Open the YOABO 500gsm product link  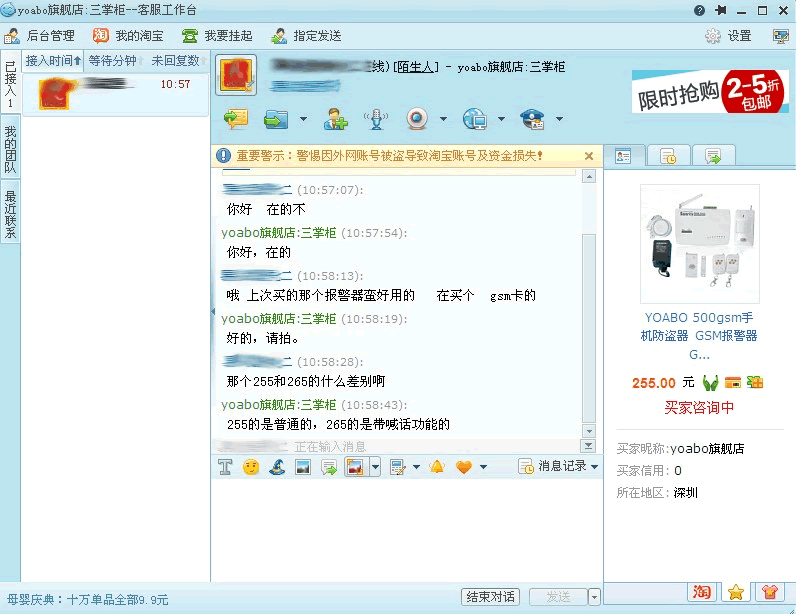pyautogui.click(x=699, y=336)
